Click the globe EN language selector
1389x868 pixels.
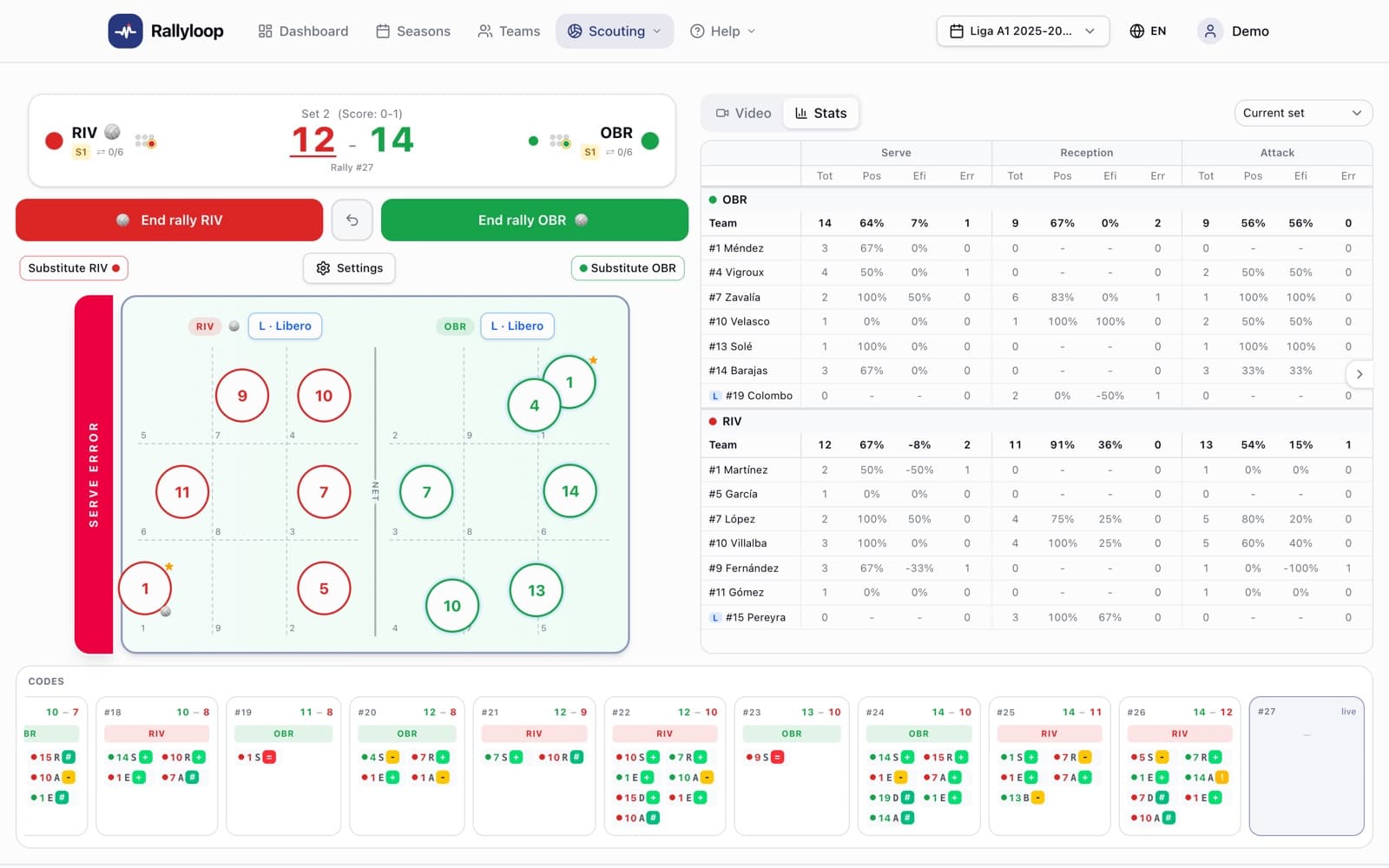pyautogui.click(x=1148, y=31)
